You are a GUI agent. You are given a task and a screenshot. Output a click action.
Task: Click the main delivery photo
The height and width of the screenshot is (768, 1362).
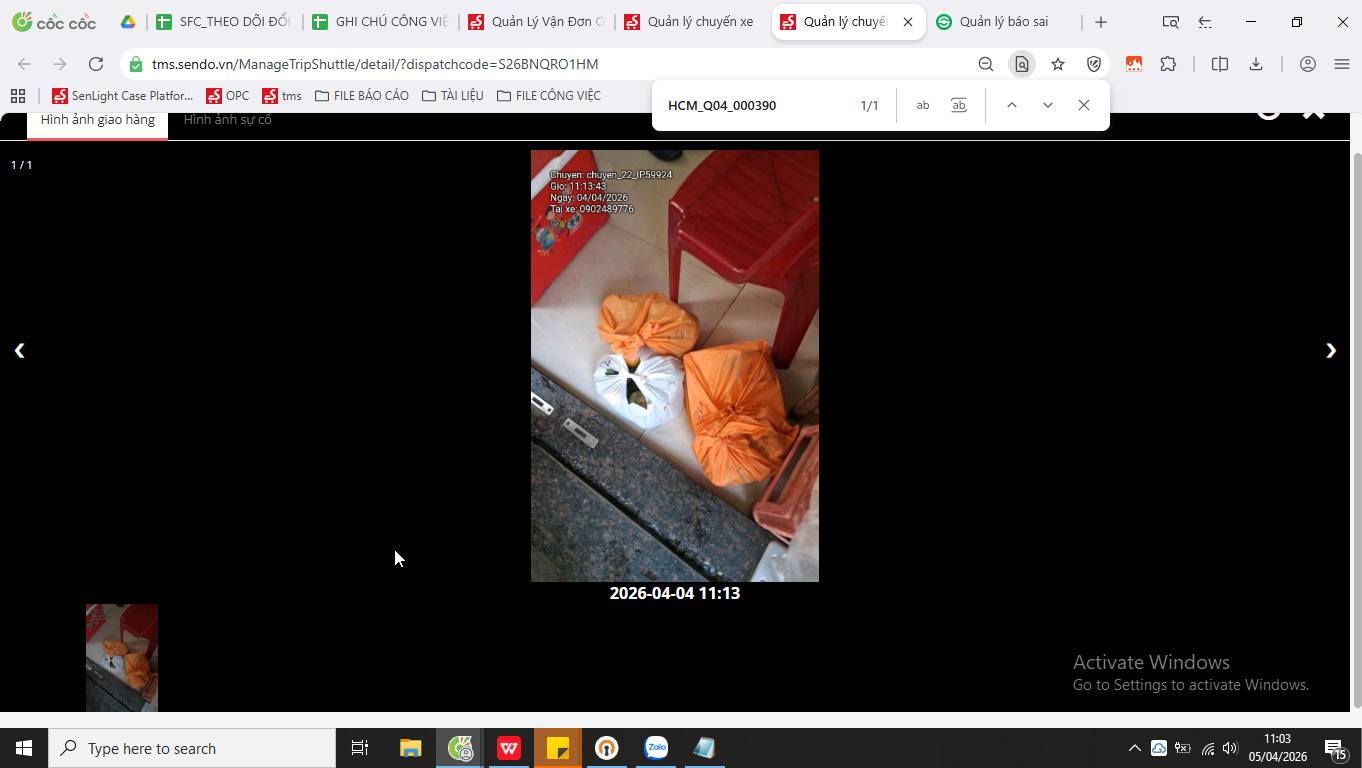(x=675, y=366)
